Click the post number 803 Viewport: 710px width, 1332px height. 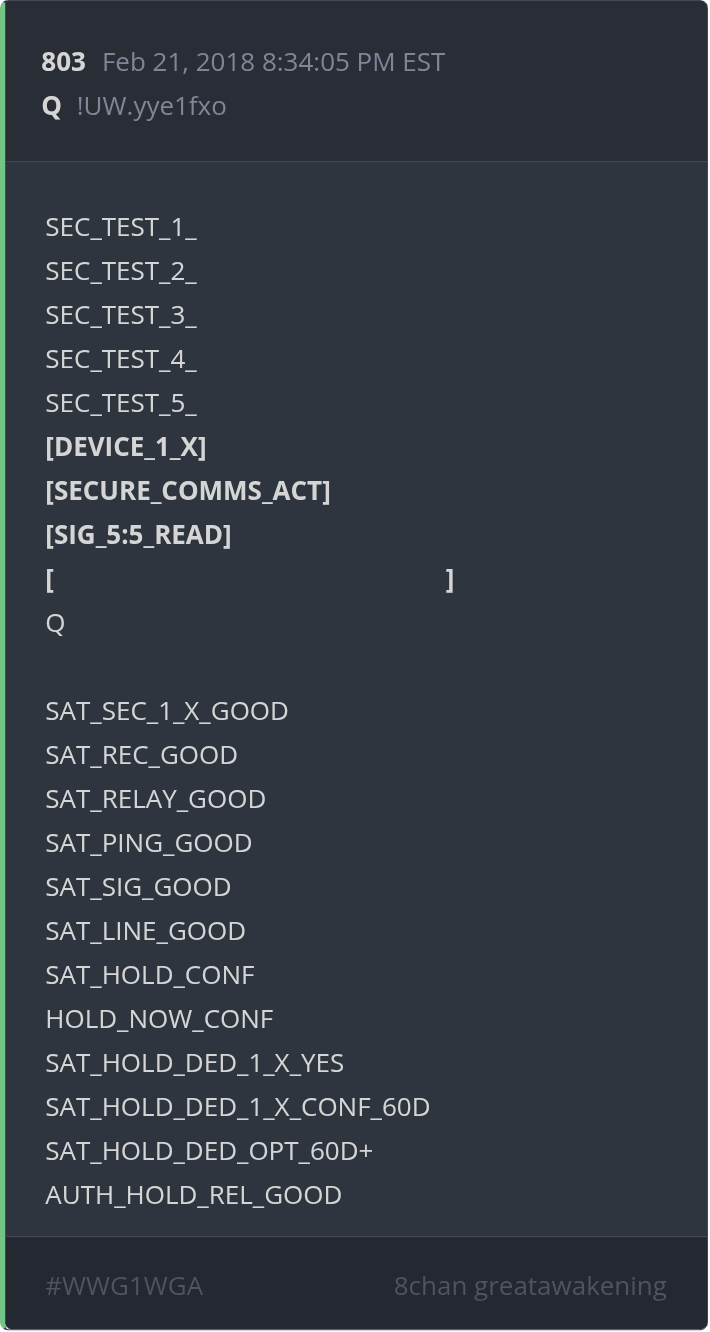tap(63, 62)
